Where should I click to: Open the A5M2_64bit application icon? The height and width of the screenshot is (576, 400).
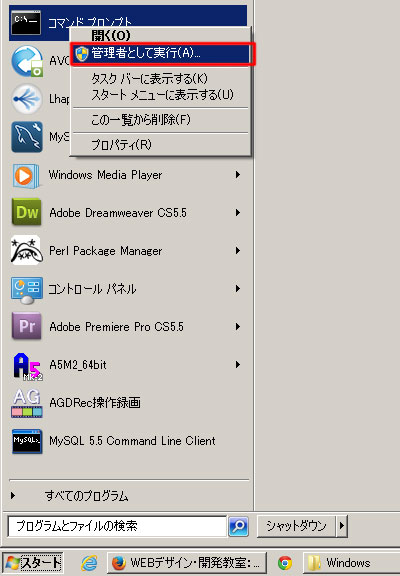tap(27, 366)
